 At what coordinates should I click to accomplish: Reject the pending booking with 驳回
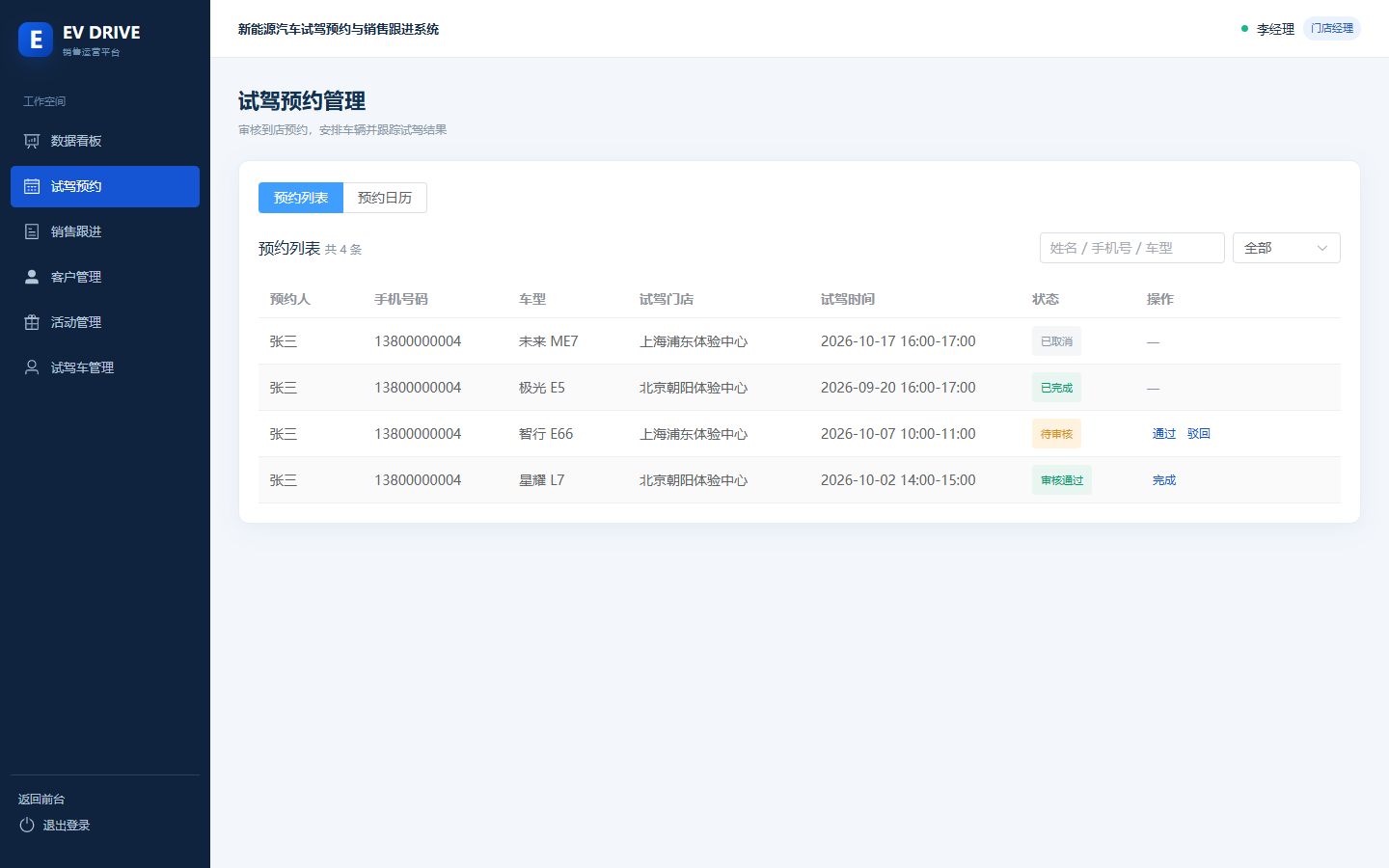(x=1199, y=434)
